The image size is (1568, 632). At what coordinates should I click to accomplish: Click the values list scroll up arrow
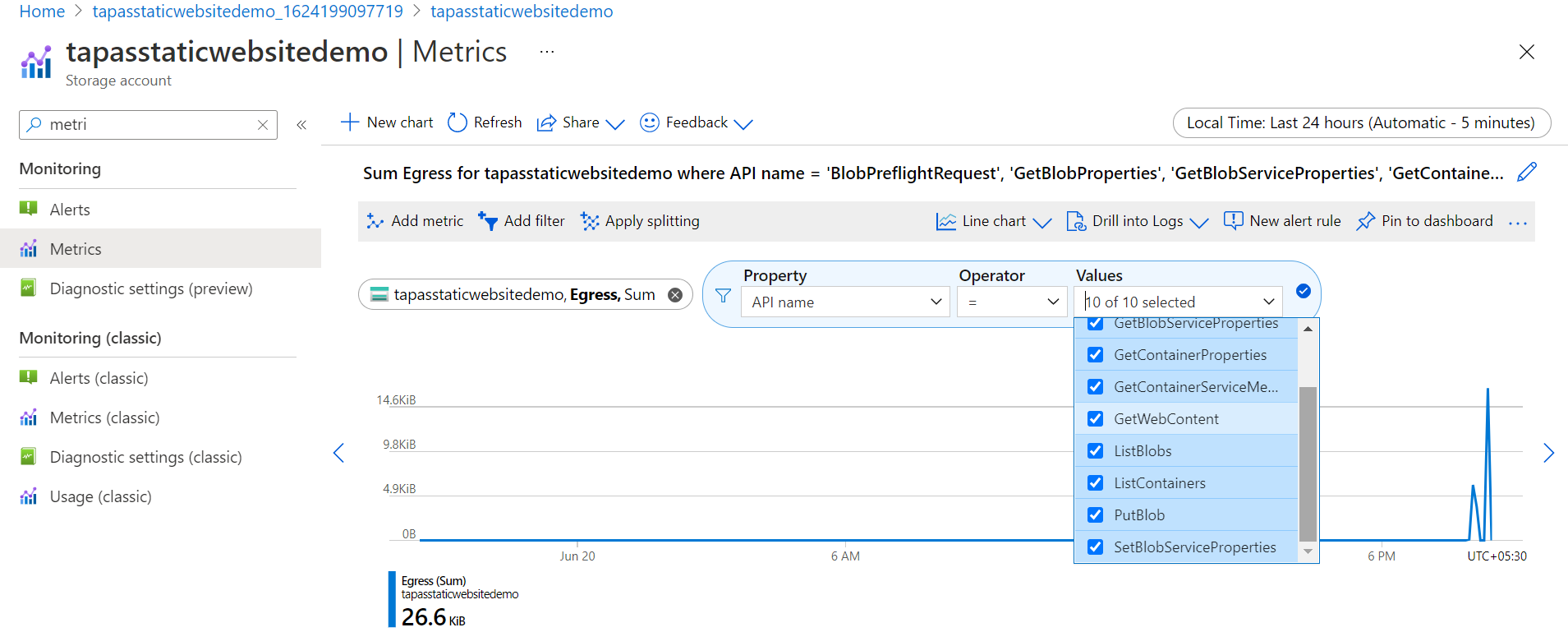[x=1308, y=329]
